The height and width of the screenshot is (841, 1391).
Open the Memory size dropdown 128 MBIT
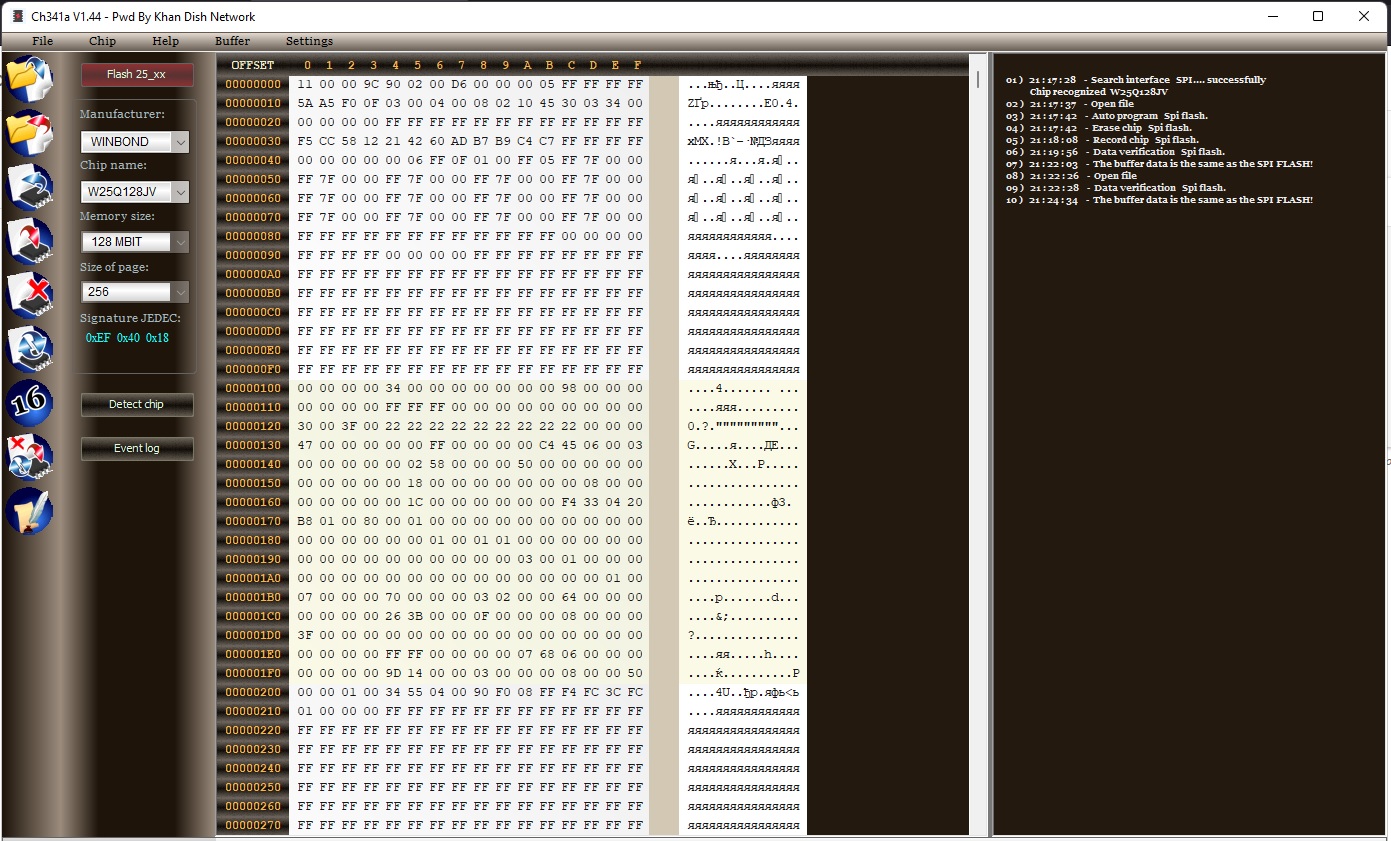tap(134, 242)
